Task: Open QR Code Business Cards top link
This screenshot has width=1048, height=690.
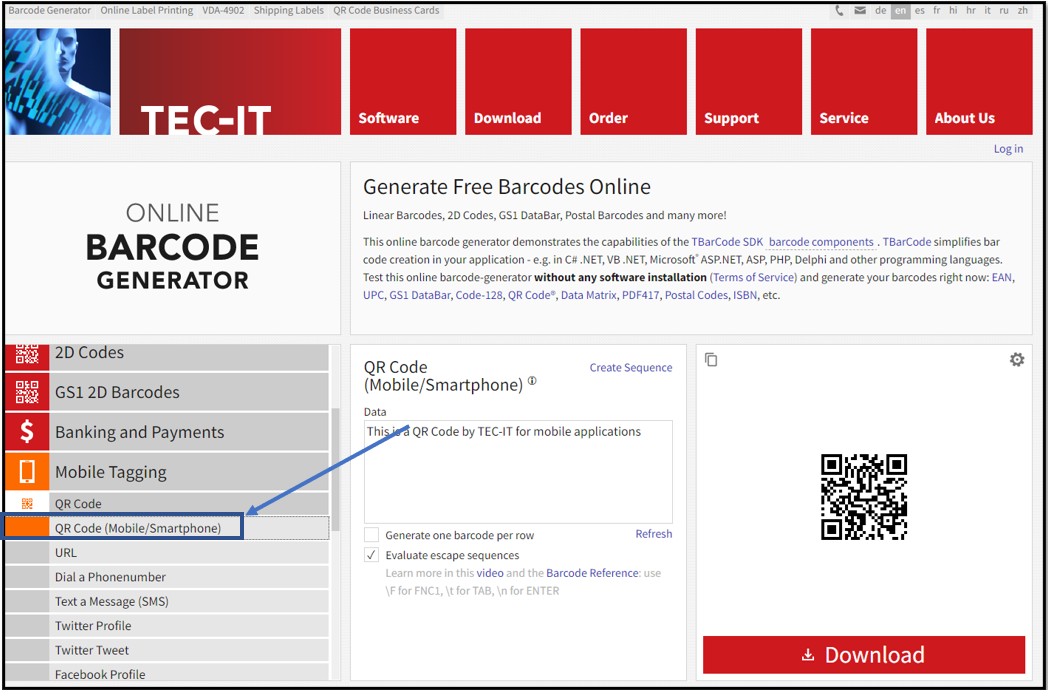Action: click(x=386, y=11)
